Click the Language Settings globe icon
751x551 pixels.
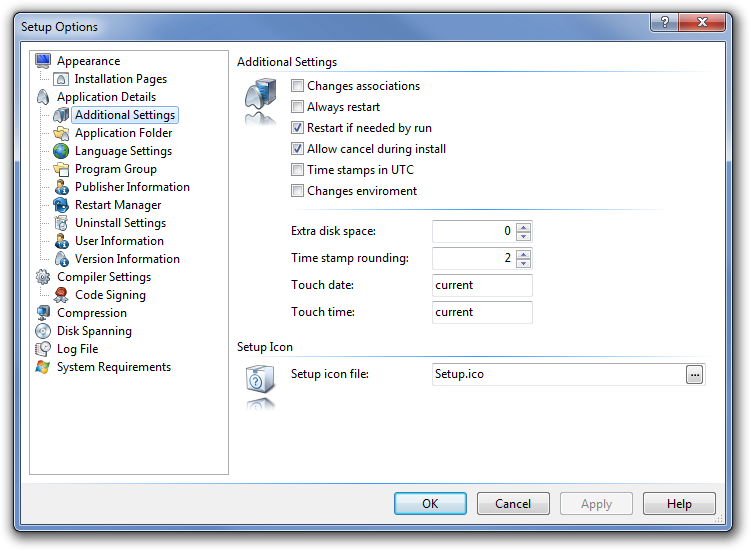pos(62,151)
